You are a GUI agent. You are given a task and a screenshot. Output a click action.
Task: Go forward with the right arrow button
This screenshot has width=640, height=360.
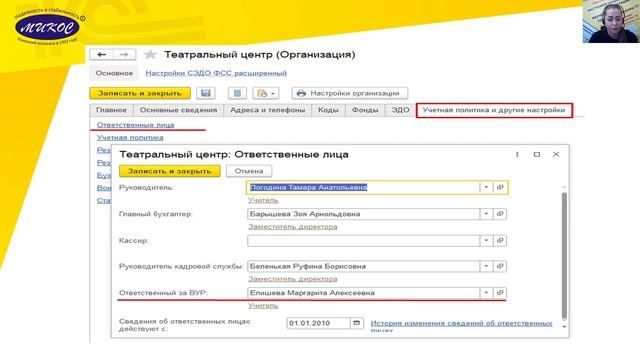click(124, 55)
